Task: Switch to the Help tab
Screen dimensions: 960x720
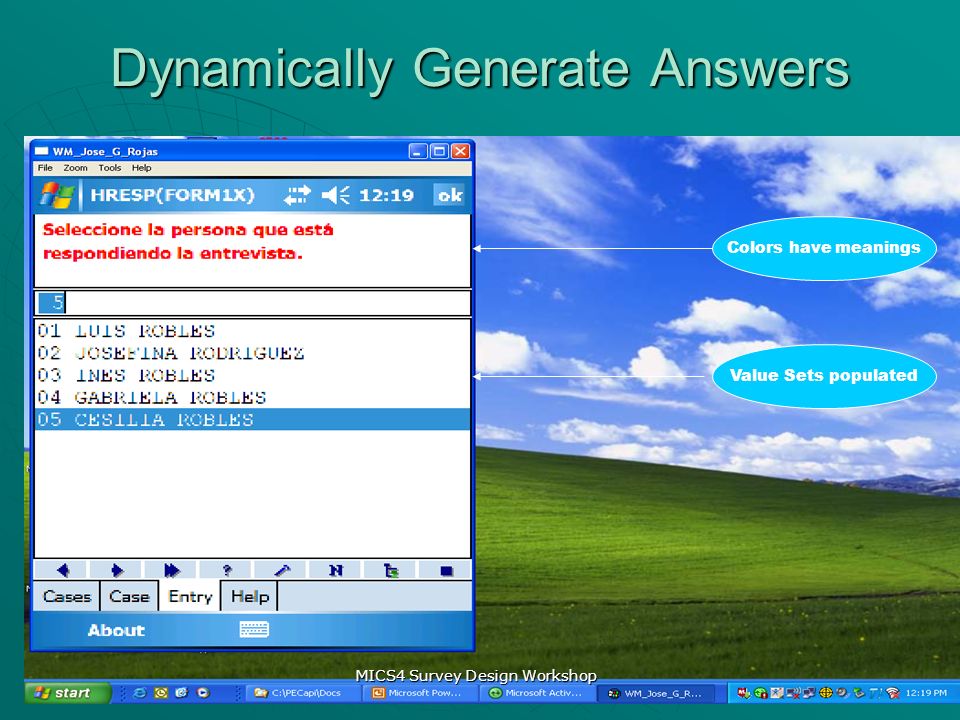Action: 250,596
